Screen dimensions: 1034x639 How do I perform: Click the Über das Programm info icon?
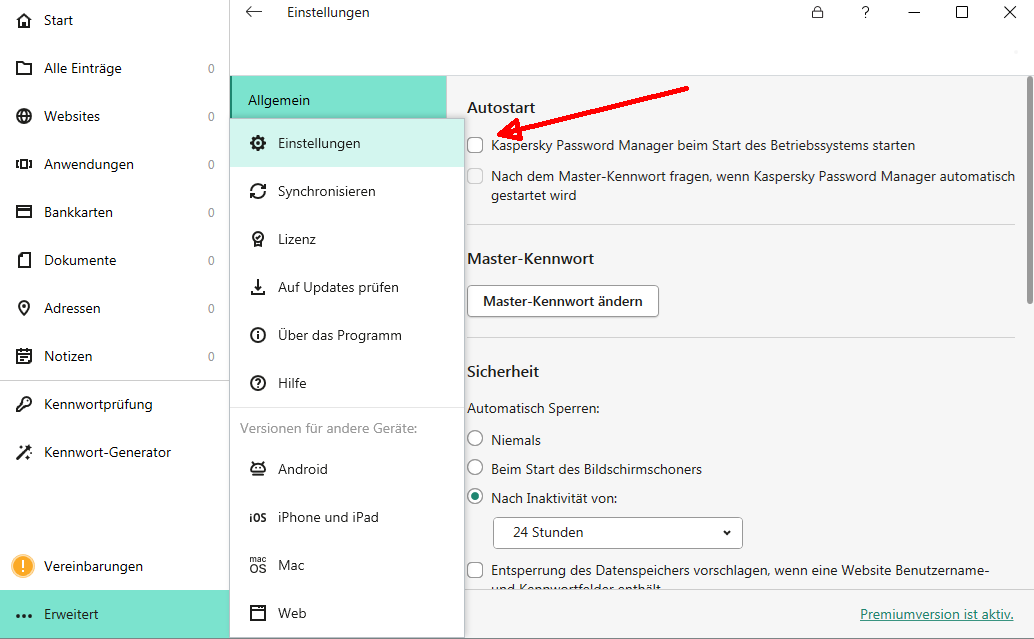pos(258,335)
